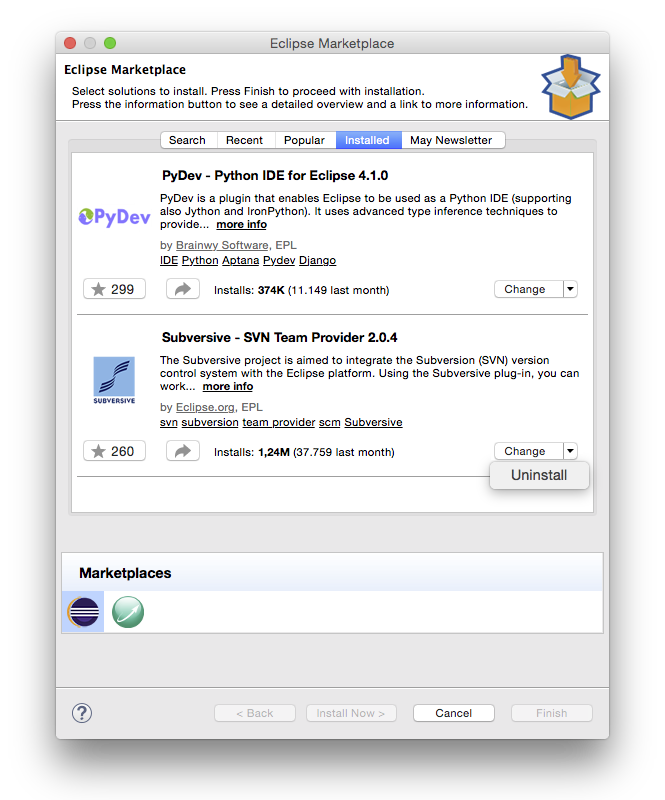Click the Subversive tag link
The height and width of the screenshot is (800, 665).
click(x=373, y=422)
